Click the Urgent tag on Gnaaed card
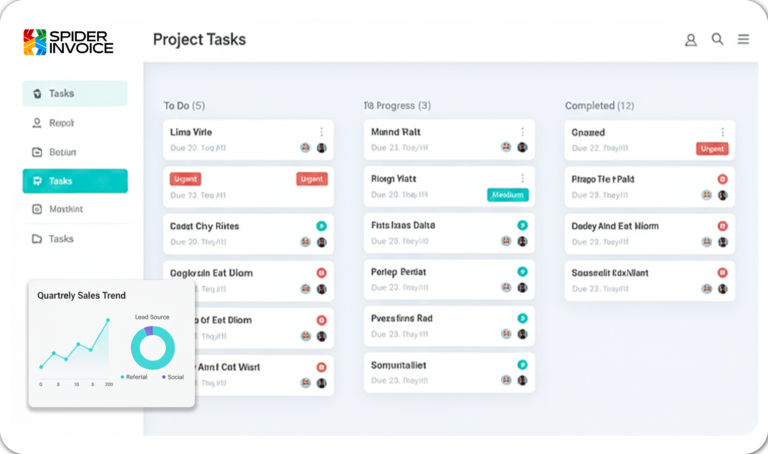Image resolution: width=768 pixels, height=454 pixels. click(x=712, y=148)
